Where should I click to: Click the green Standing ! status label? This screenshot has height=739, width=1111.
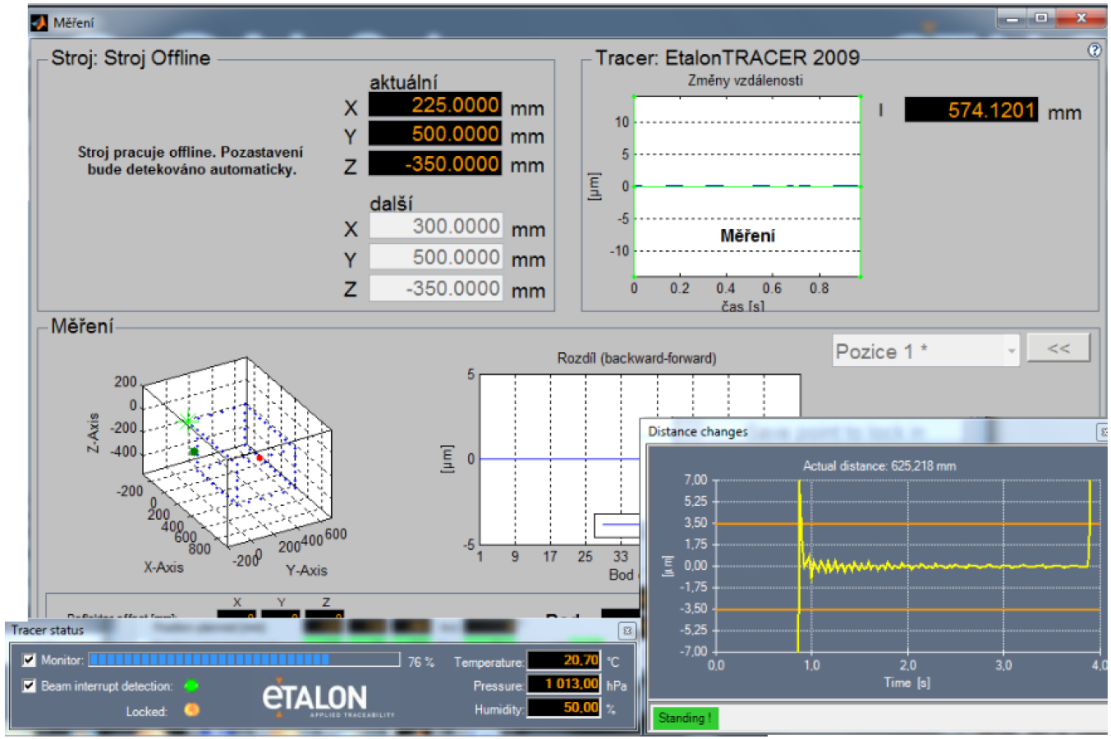(684, 718)
